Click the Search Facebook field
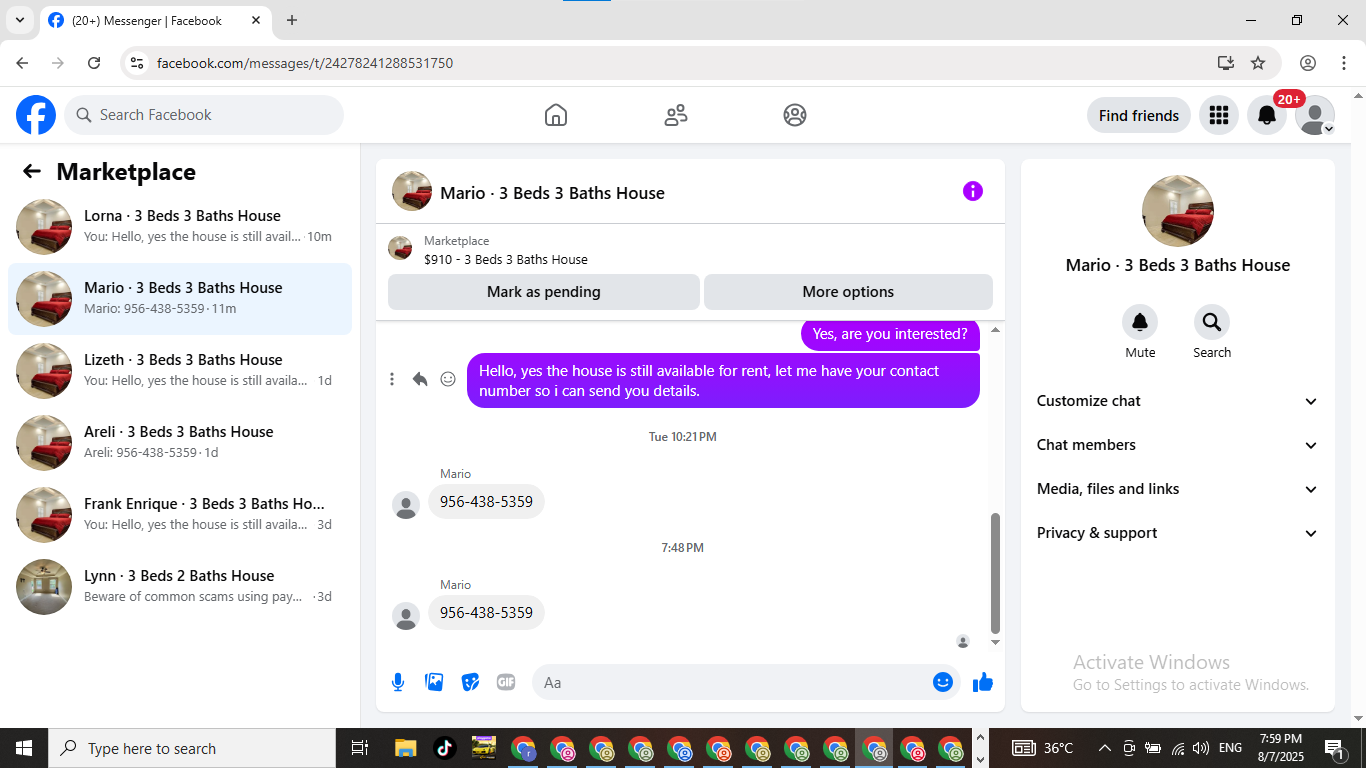Viewport: 1366px width, 768px height. point(204,115)
